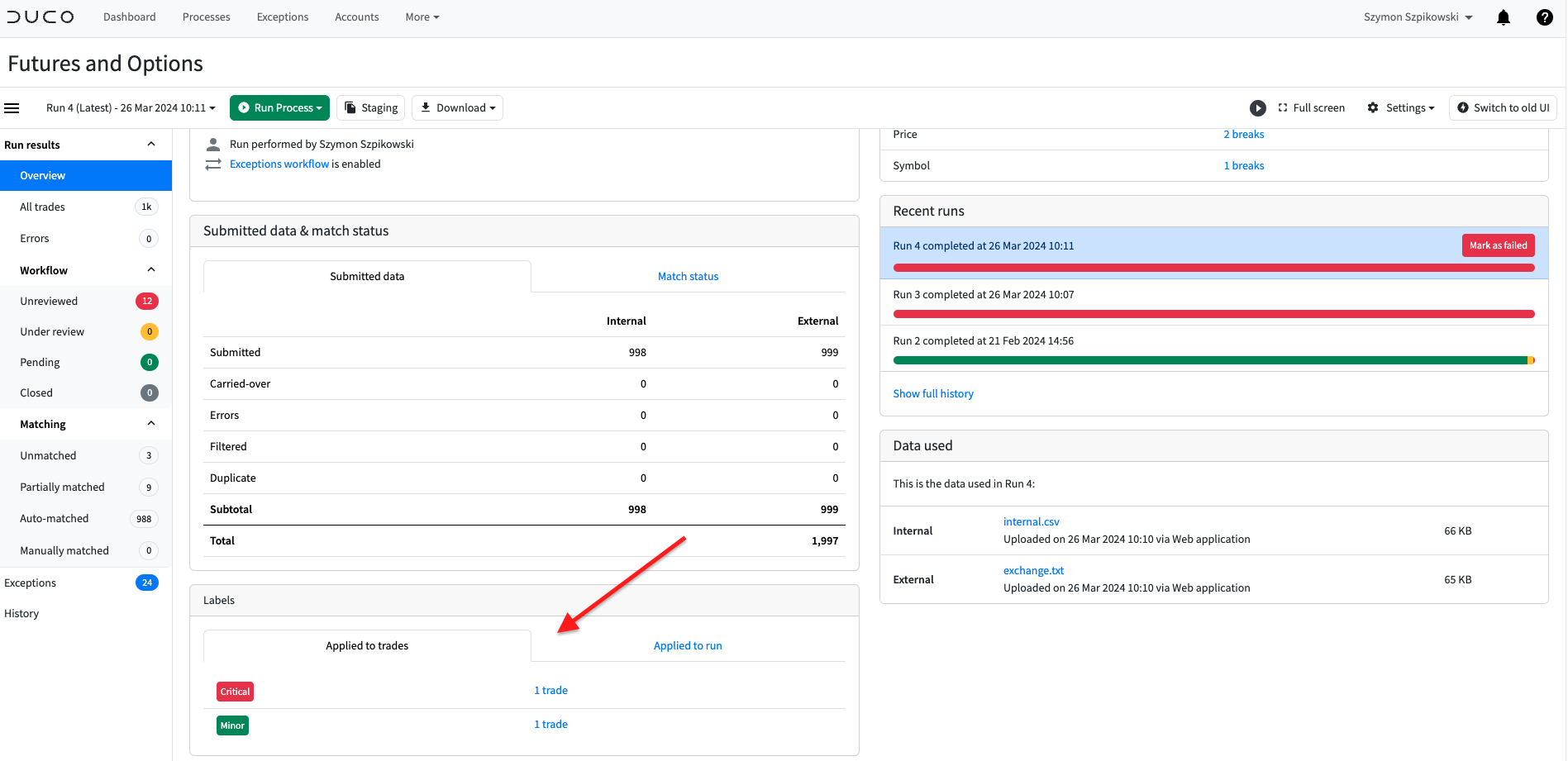The image size is (1568, 761).
Task: Select Overview in the sidebar
Action: tap(86, 176)
